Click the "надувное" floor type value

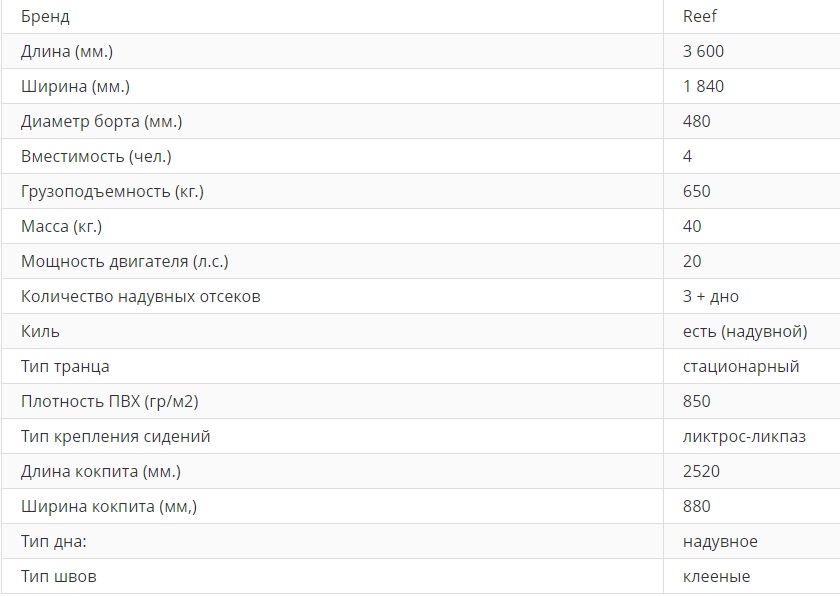pyautogui.click(x=720, y=542)
